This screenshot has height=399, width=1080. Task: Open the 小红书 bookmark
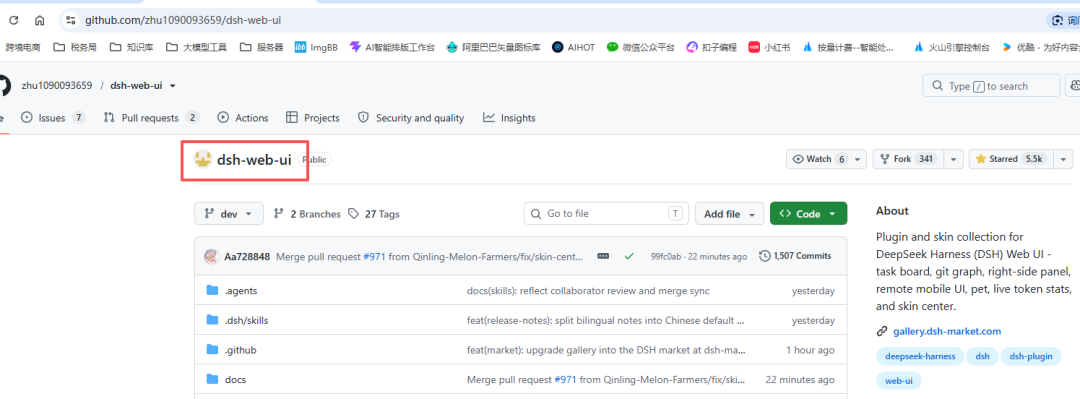click(769, 48)
